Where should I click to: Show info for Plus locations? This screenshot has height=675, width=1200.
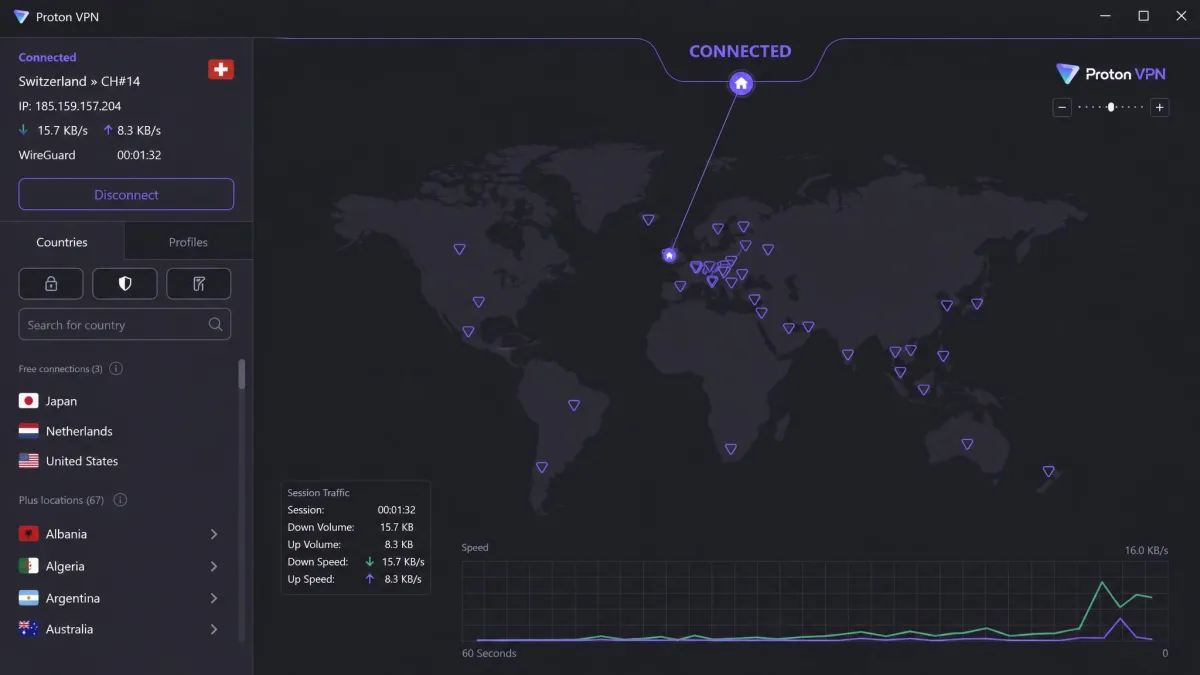pyautogui.click(x=120, y=500)
